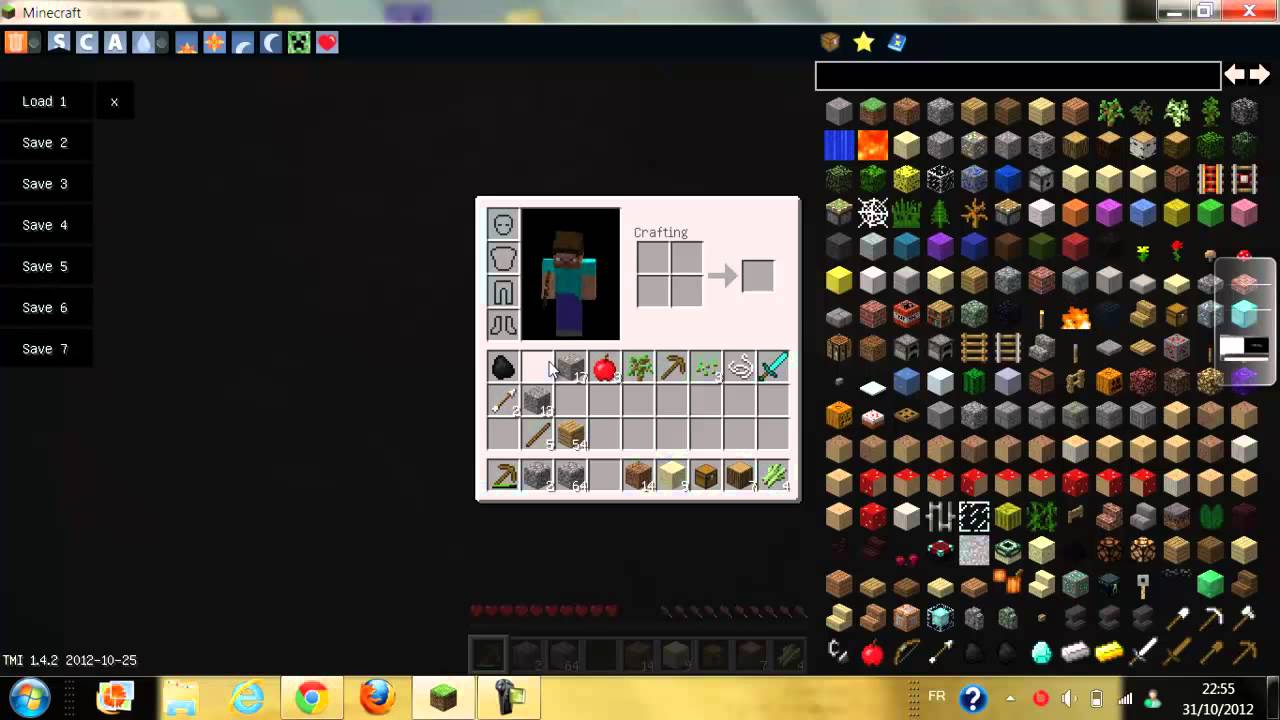Screen dimensions: 1280x720
Task: Click Save 2 button
Action: click(46, 143)
